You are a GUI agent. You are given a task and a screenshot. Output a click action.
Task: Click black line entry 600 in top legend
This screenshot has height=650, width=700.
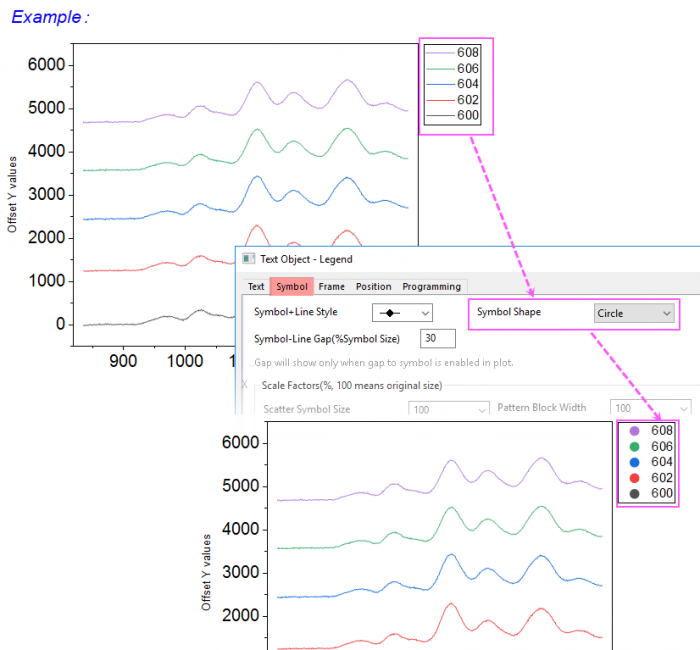click(455, 116)
